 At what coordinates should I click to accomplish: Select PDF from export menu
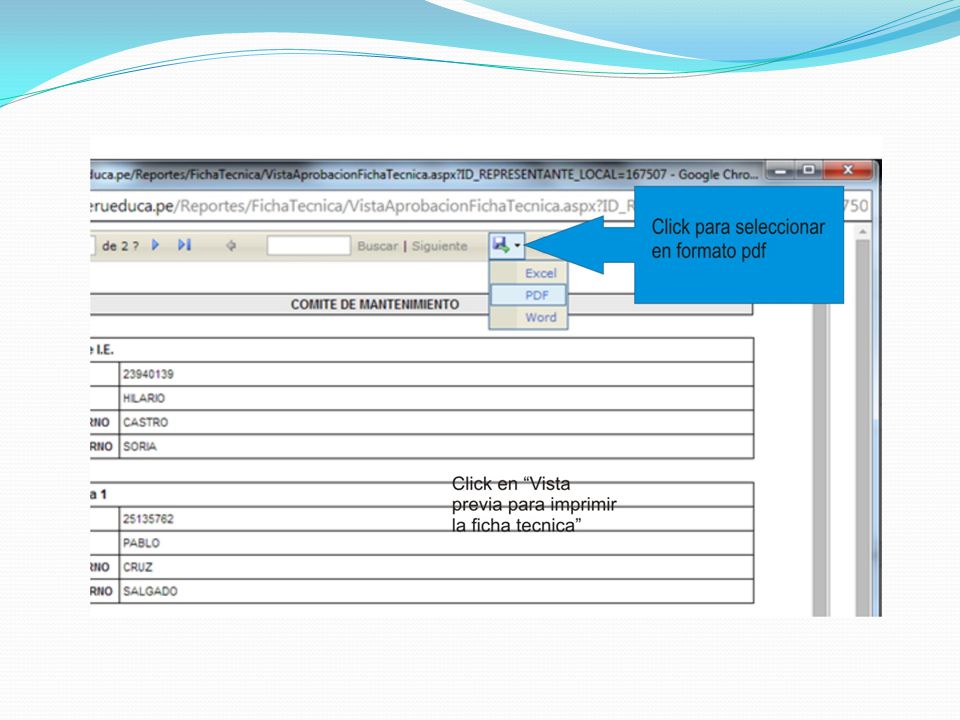coord(529,295)
